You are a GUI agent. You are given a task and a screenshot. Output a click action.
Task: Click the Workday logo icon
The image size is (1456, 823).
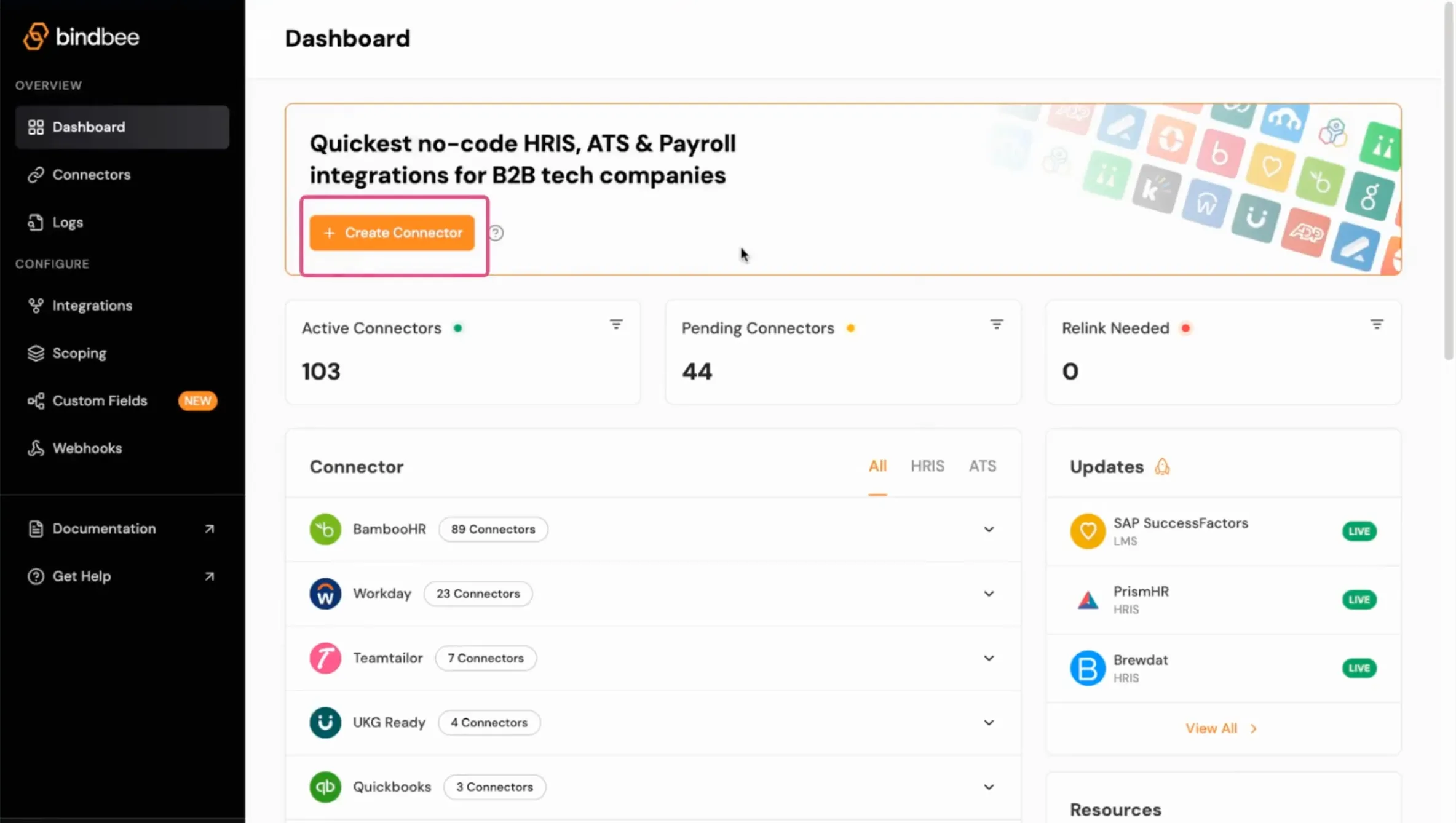click(x=325, y=594)
